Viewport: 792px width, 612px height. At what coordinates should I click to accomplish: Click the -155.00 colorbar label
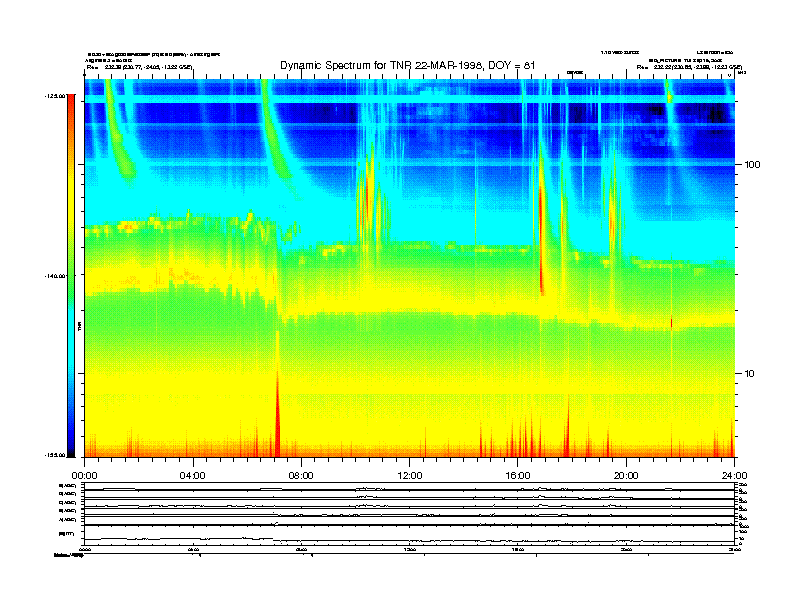click(55, 455)
